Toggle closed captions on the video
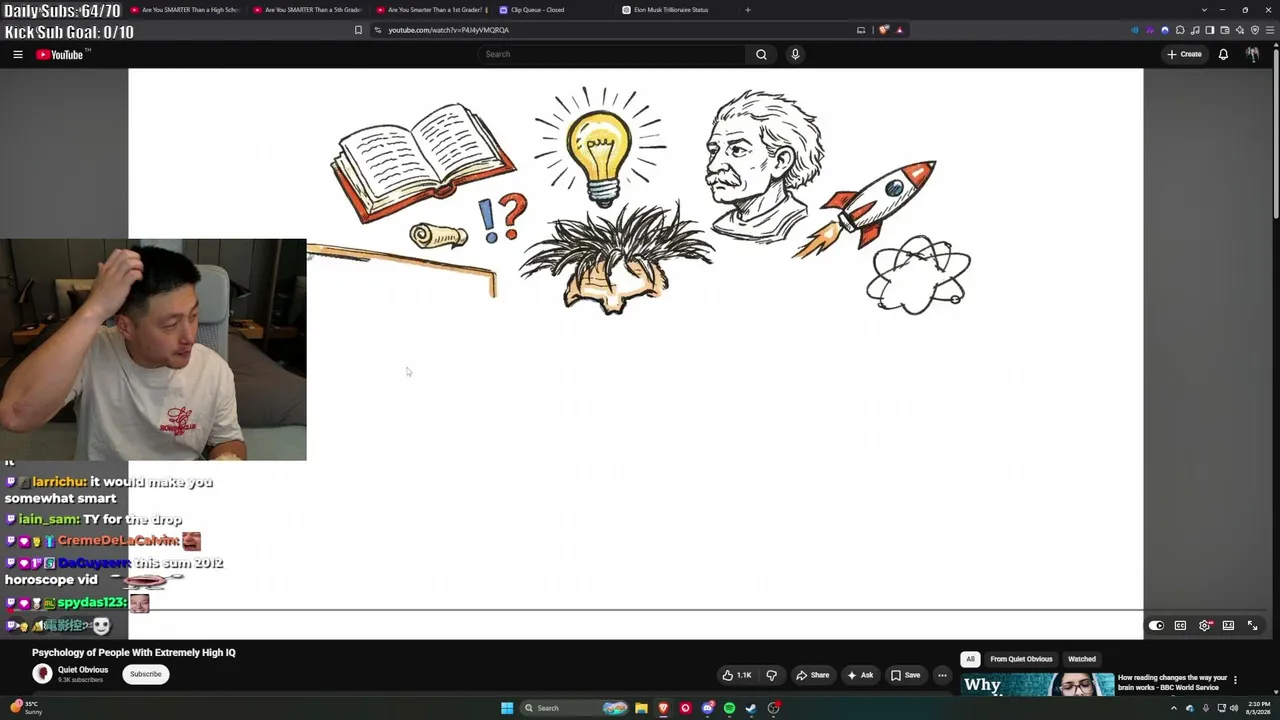 pos(1180,626)
